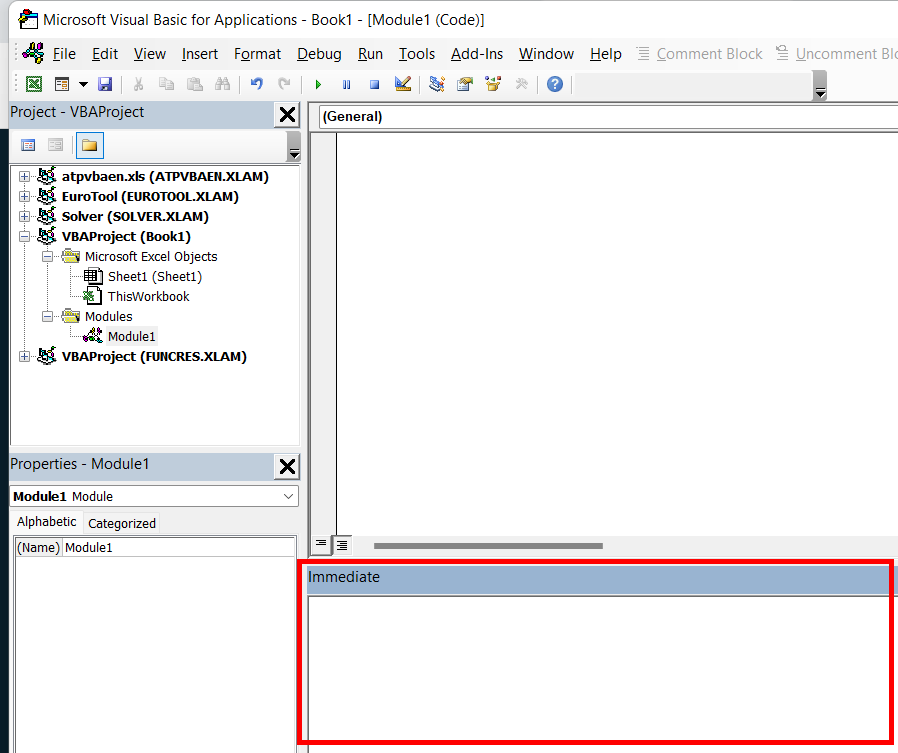Click inside the Module1 code editor area
This screenshot has width=898, height=753.
pos(617,333)
